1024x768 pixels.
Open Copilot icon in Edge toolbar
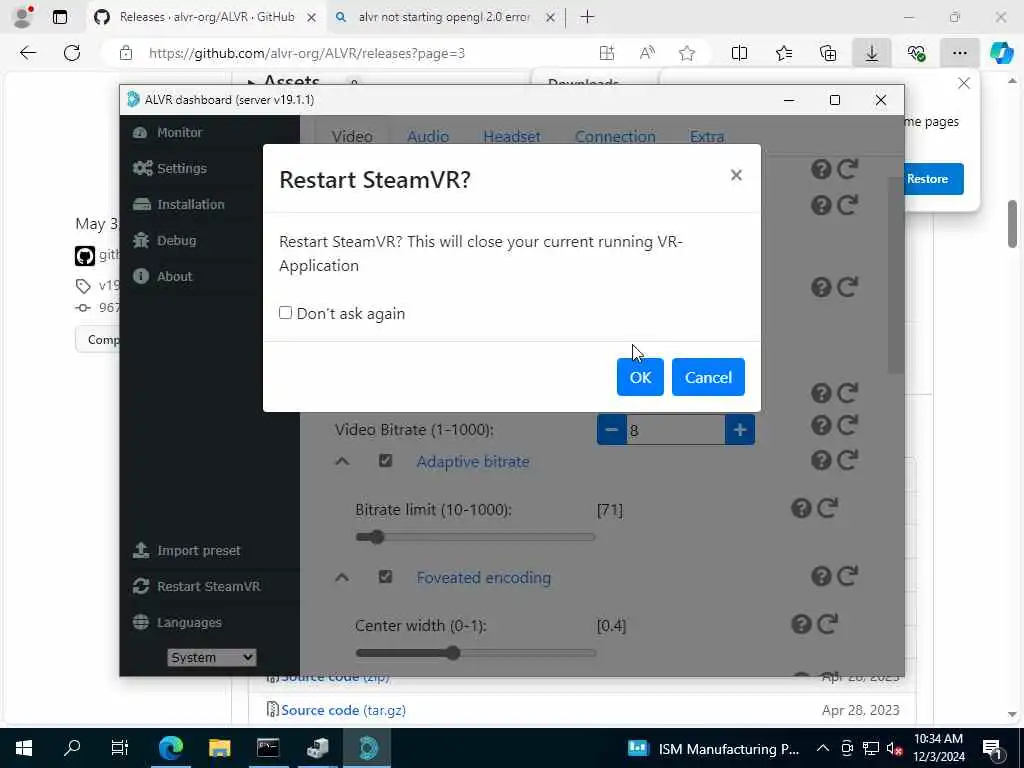coord(1001,54)
